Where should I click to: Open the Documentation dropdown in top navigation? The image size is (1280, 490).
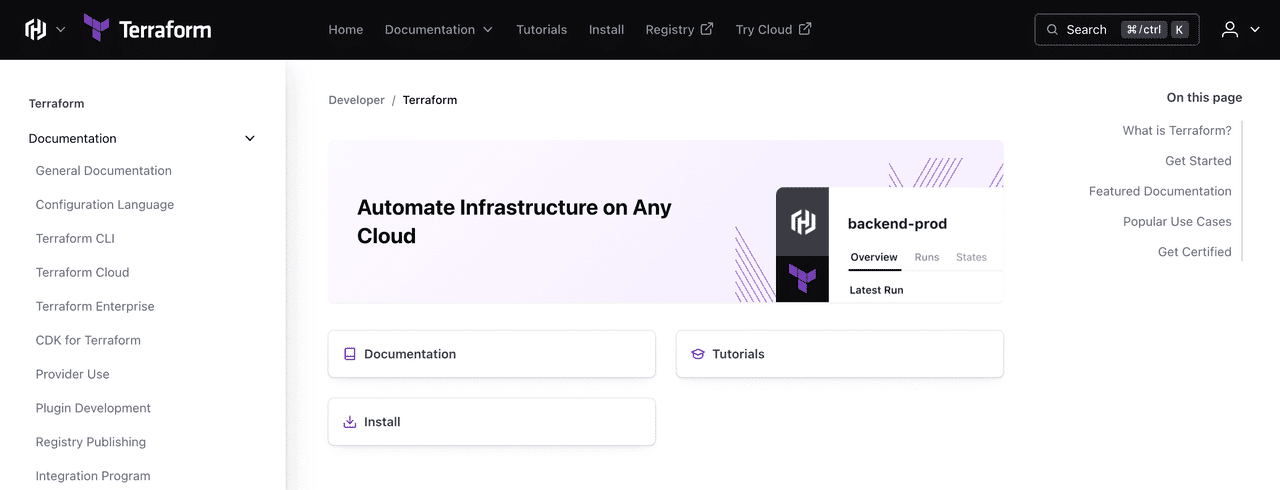(439, 30)
